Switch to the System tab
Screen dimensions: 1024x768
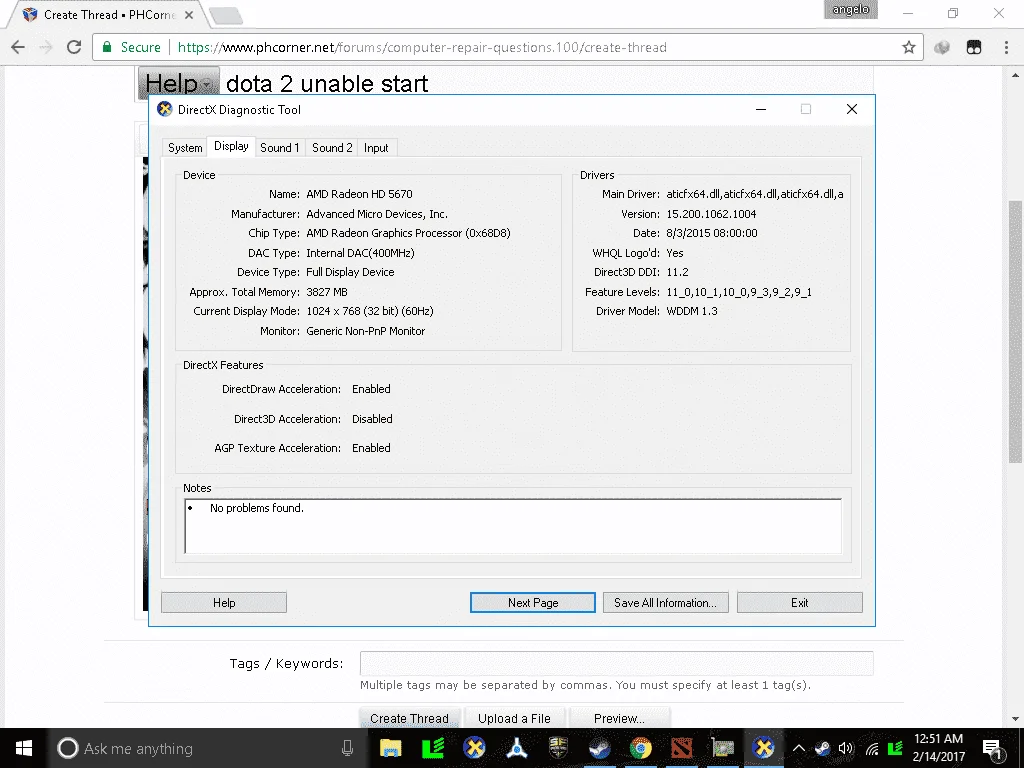coord(185,148)
